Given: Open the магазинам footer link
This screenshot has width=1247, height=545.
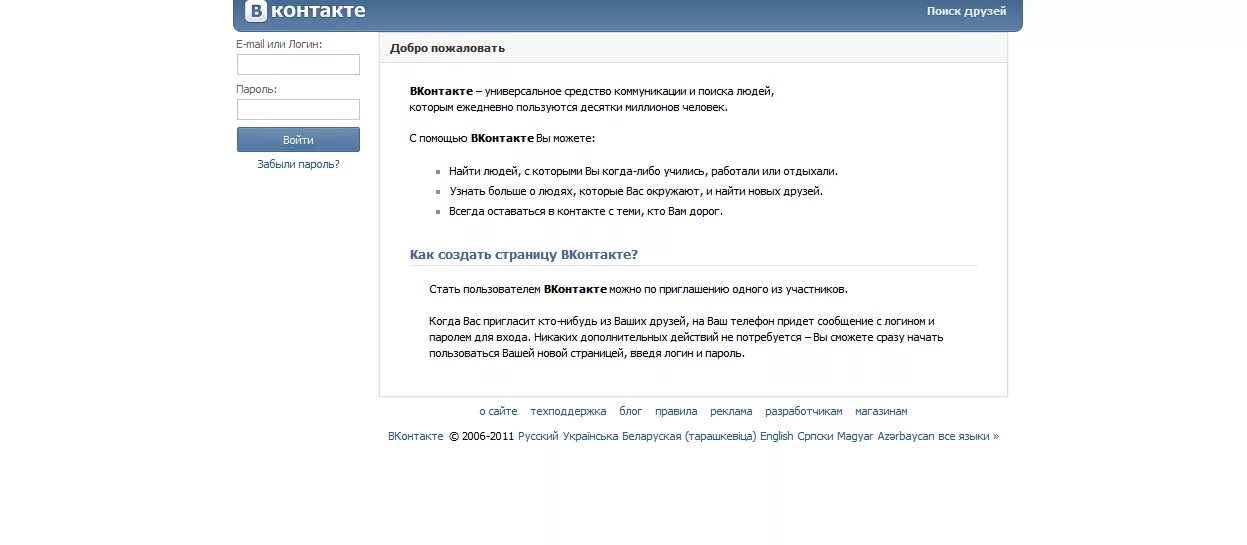Looking at the screenshot, I should pyautogui.click(x=881, y=411).
